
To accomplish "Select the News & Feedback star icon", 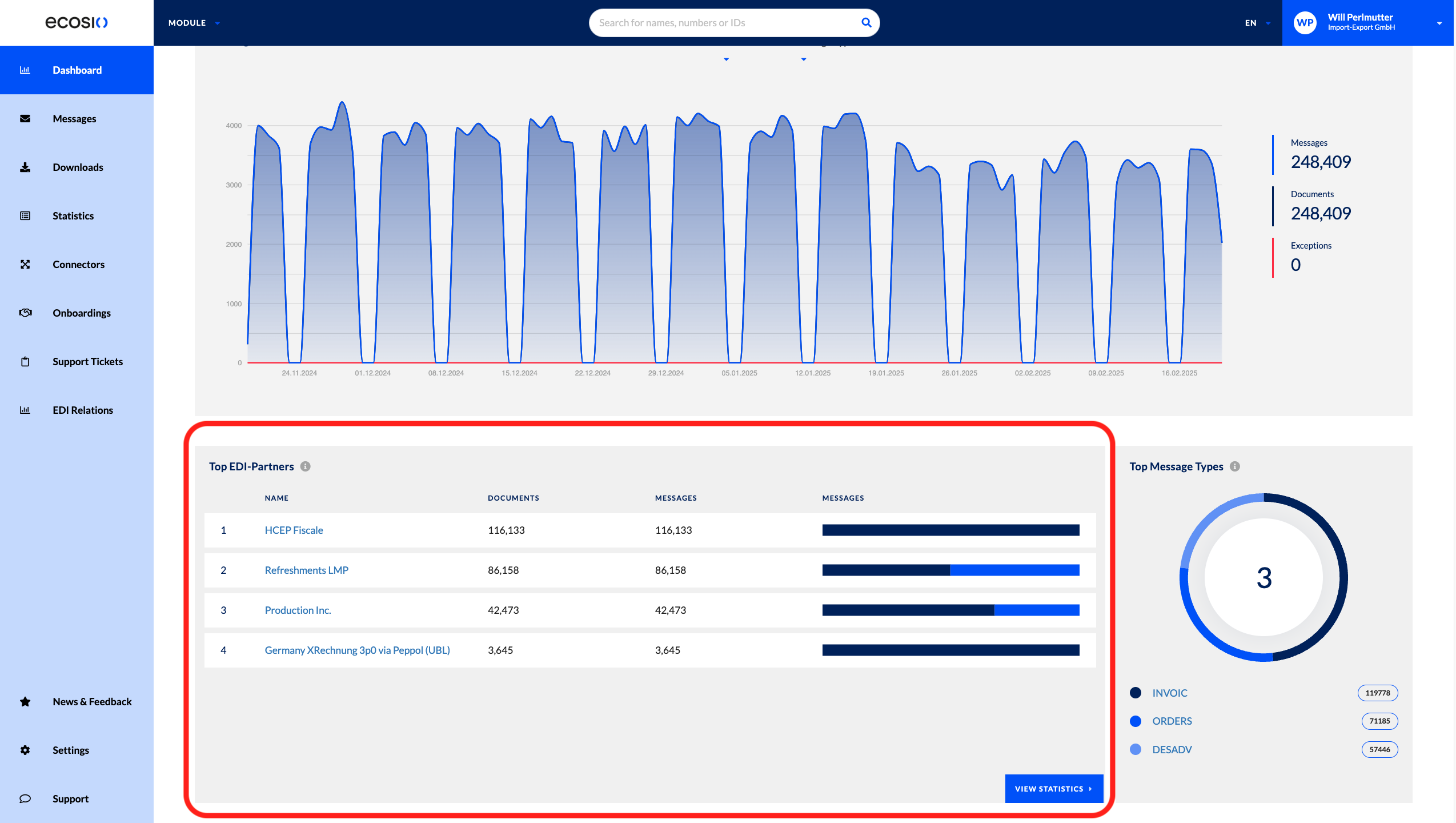I will 25,702.
